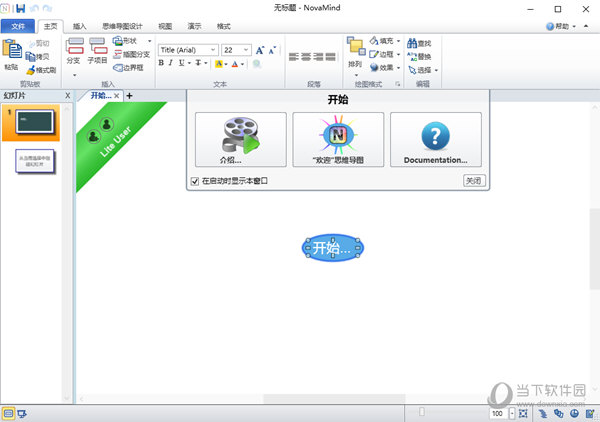Align text right in paragraph group
Image resolution: width=600 pixels, height=422 pixels.
[x=318, y=57]
